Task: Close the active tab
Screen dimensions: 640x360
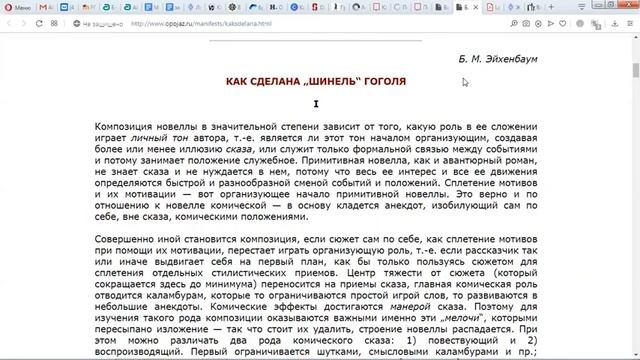Action: 476,7
